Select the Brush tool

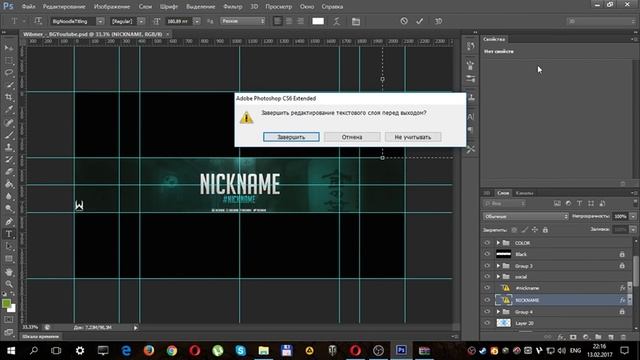pyautogui.click(x=9, y=135)
